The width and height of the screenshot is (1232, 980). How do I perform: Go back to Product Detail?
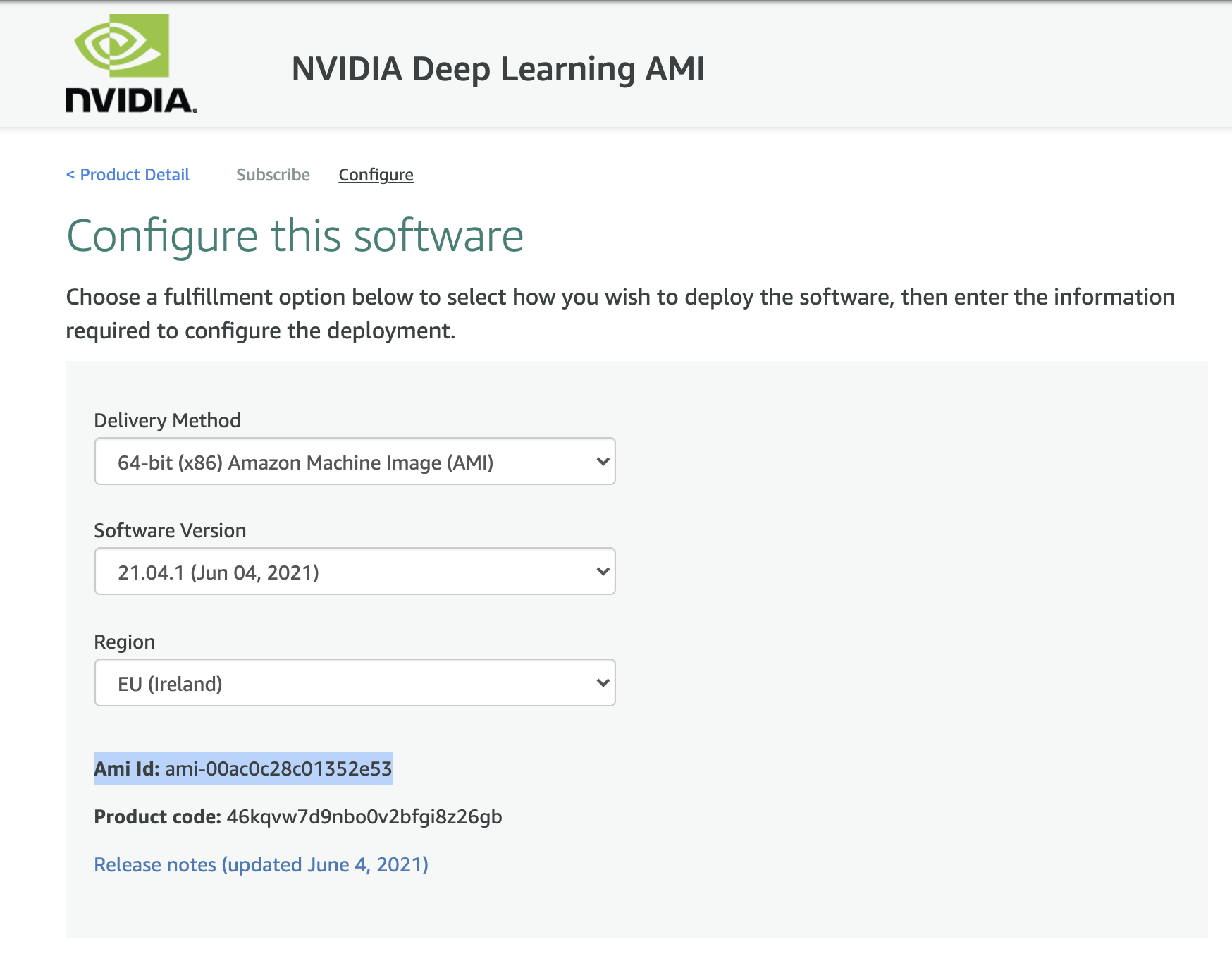[128, 175]
